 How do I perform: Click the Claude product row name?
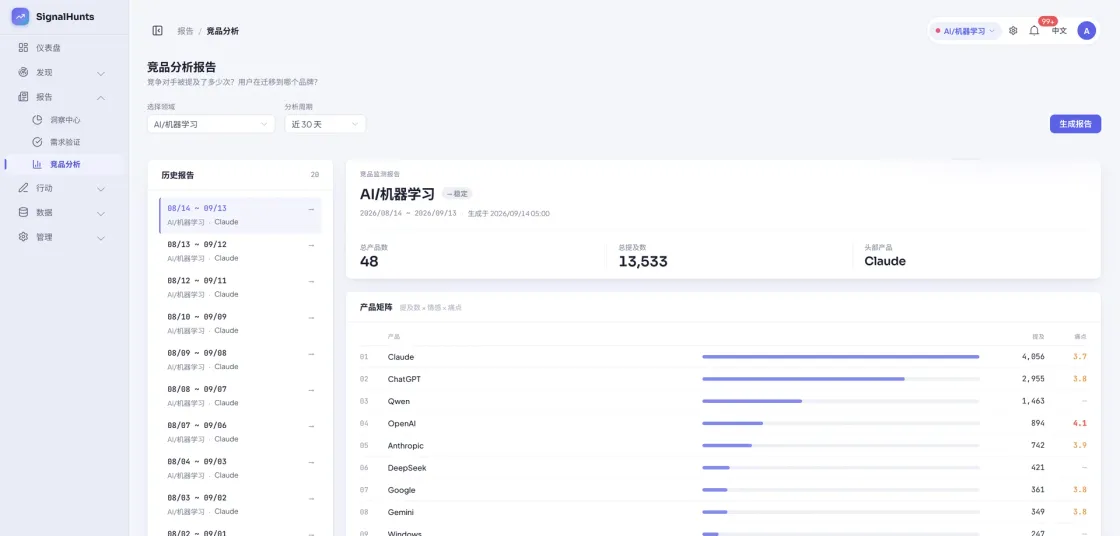coord(401,357)
